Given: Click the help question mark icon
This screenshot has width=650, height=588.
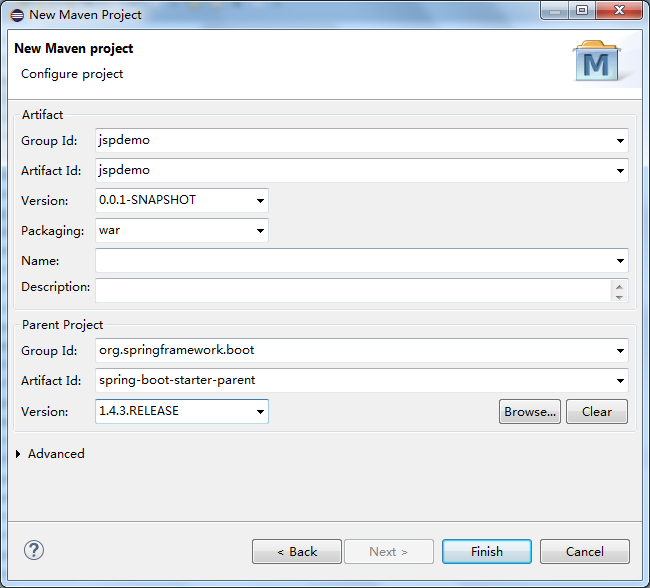Looking at the screenshot, I should click(x=34, y=551).
